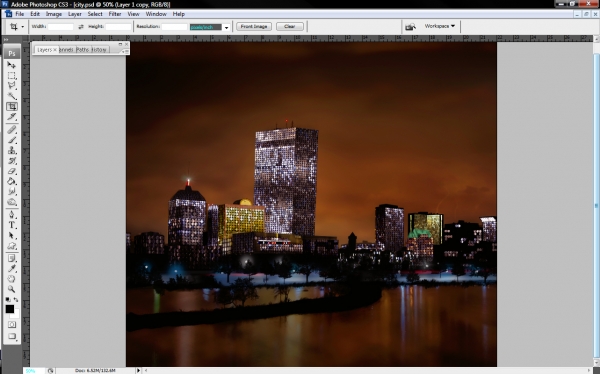The width and height of the screenshot is (600, 374).
Task: Select the Horizontal Type tool
Action: [x=12, y=225]
